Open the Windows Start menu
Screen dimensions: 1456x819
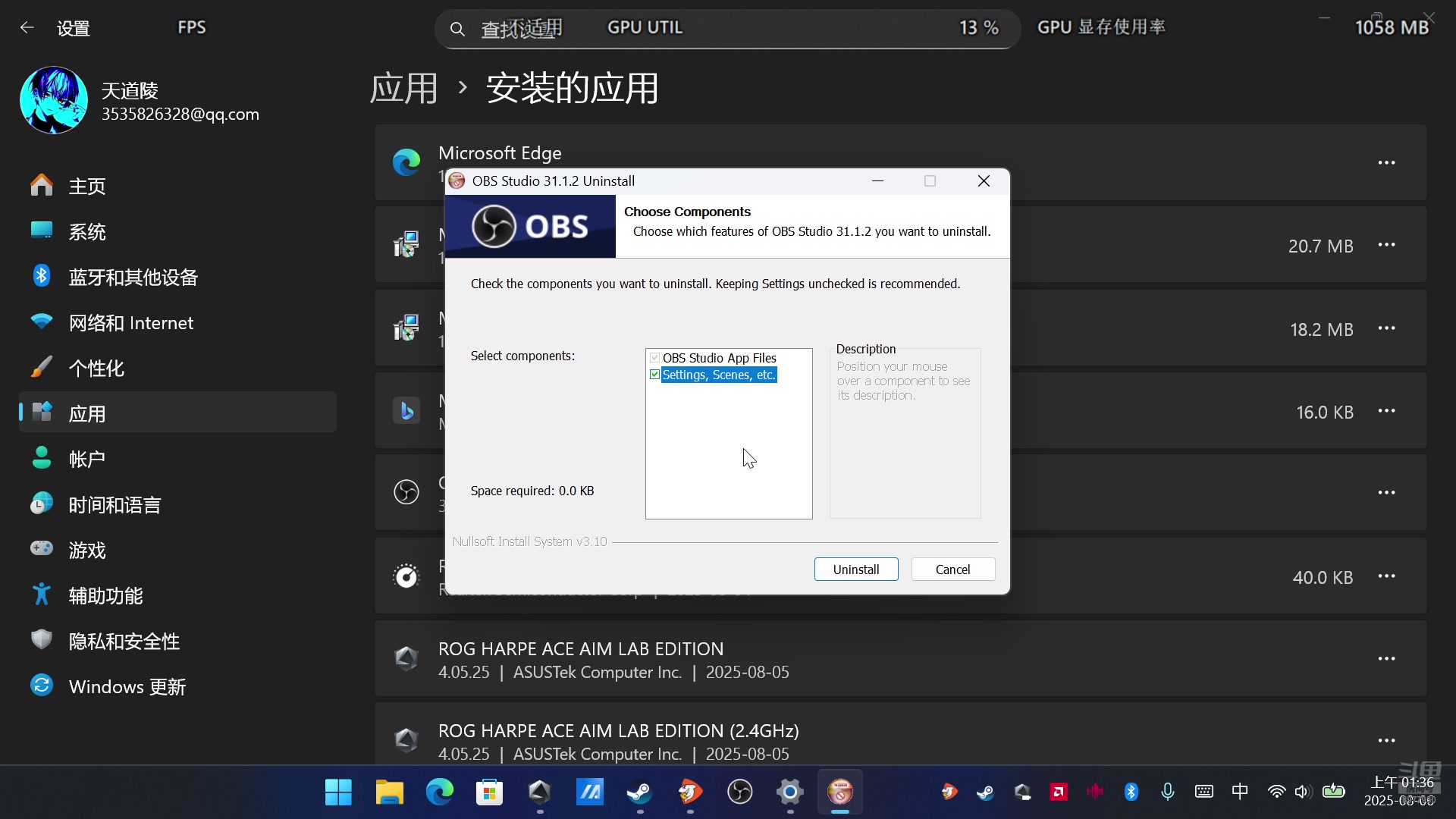(338, 792)
